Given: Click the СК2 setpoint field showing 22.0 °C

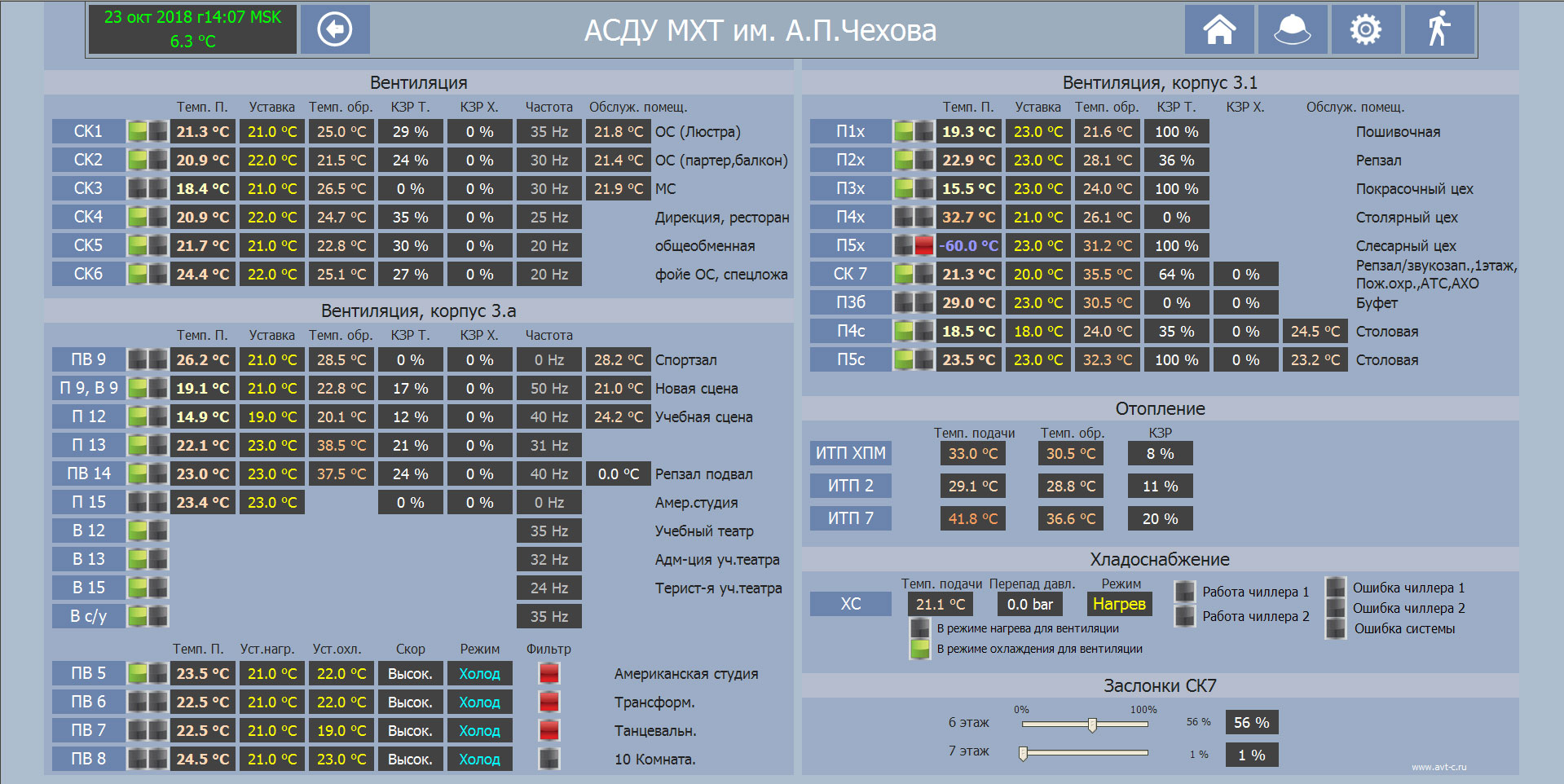Looking at the screenshot, I should point(272,160).
